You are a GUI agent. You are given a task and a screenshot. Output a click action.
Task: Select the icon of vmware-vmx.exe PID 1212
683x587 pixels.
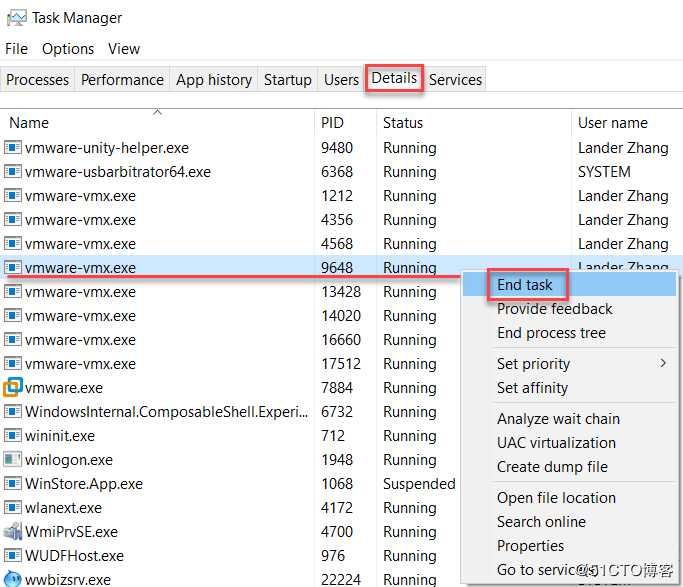[x=13, y=196]
